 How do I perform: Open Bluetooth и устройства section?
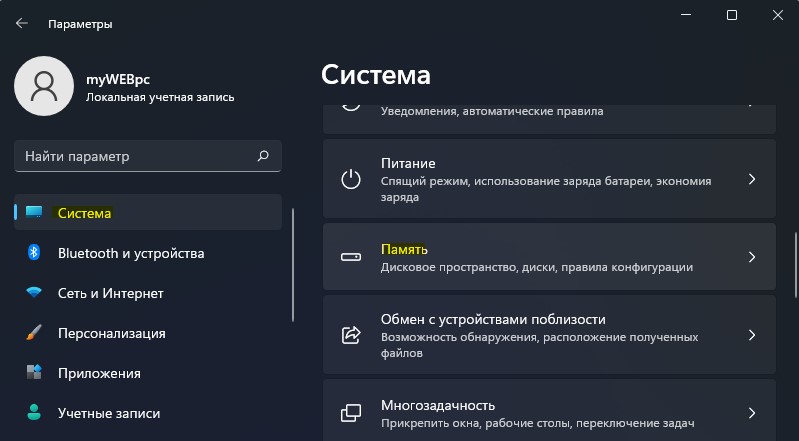[x=148, y=253]
